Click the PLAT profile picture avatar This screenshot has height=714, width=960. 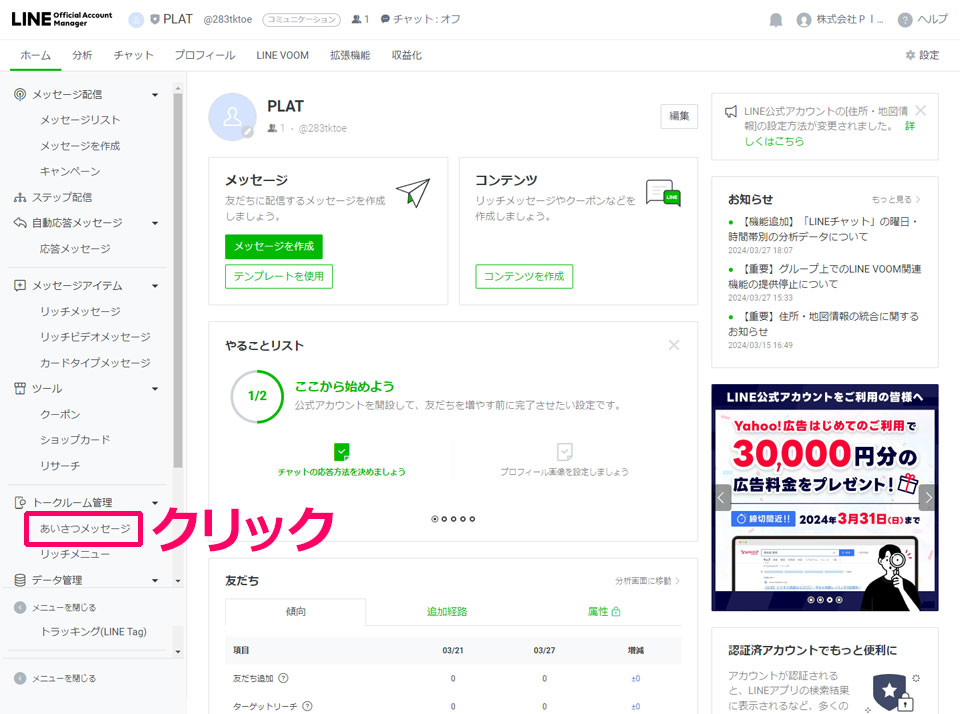point(232,117)
